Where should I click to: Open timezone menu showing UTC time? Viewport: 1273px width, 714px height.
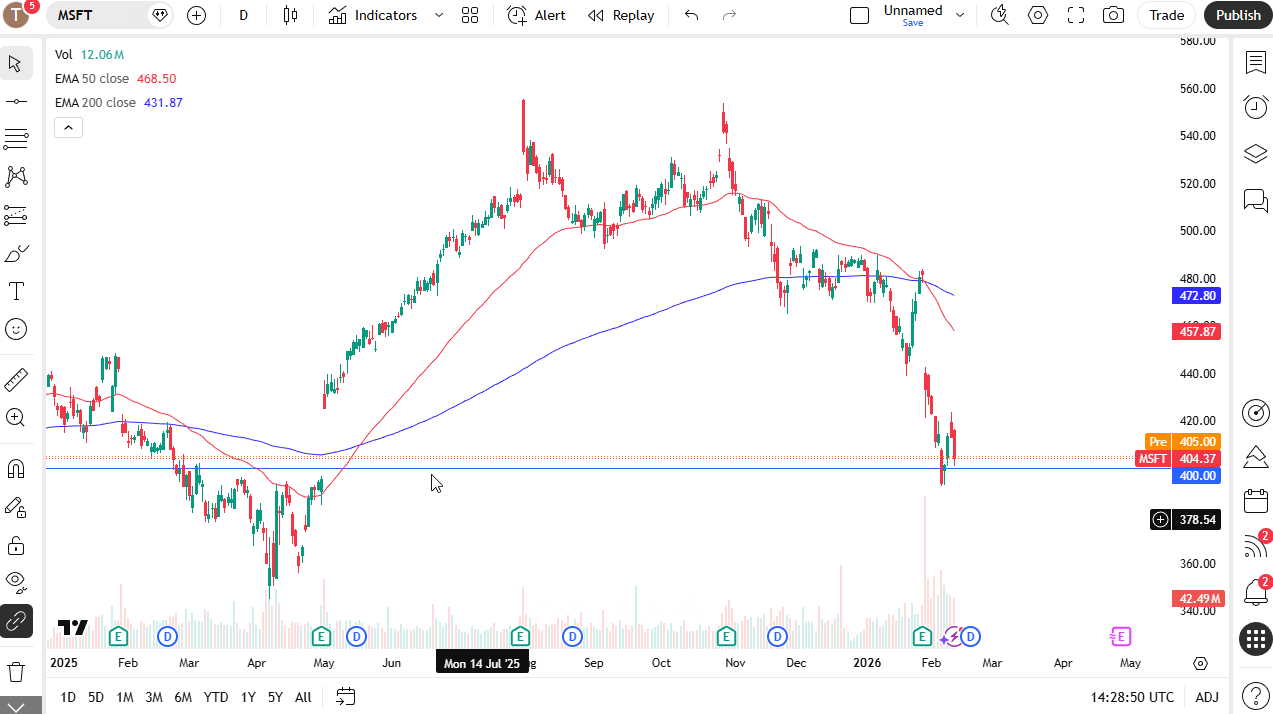[1132, 697]
